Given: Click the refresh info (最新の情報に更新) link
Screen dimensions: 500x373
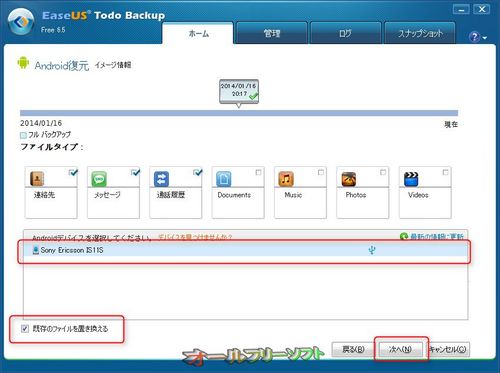Looking at the screenshot, I should coord(437,237).
